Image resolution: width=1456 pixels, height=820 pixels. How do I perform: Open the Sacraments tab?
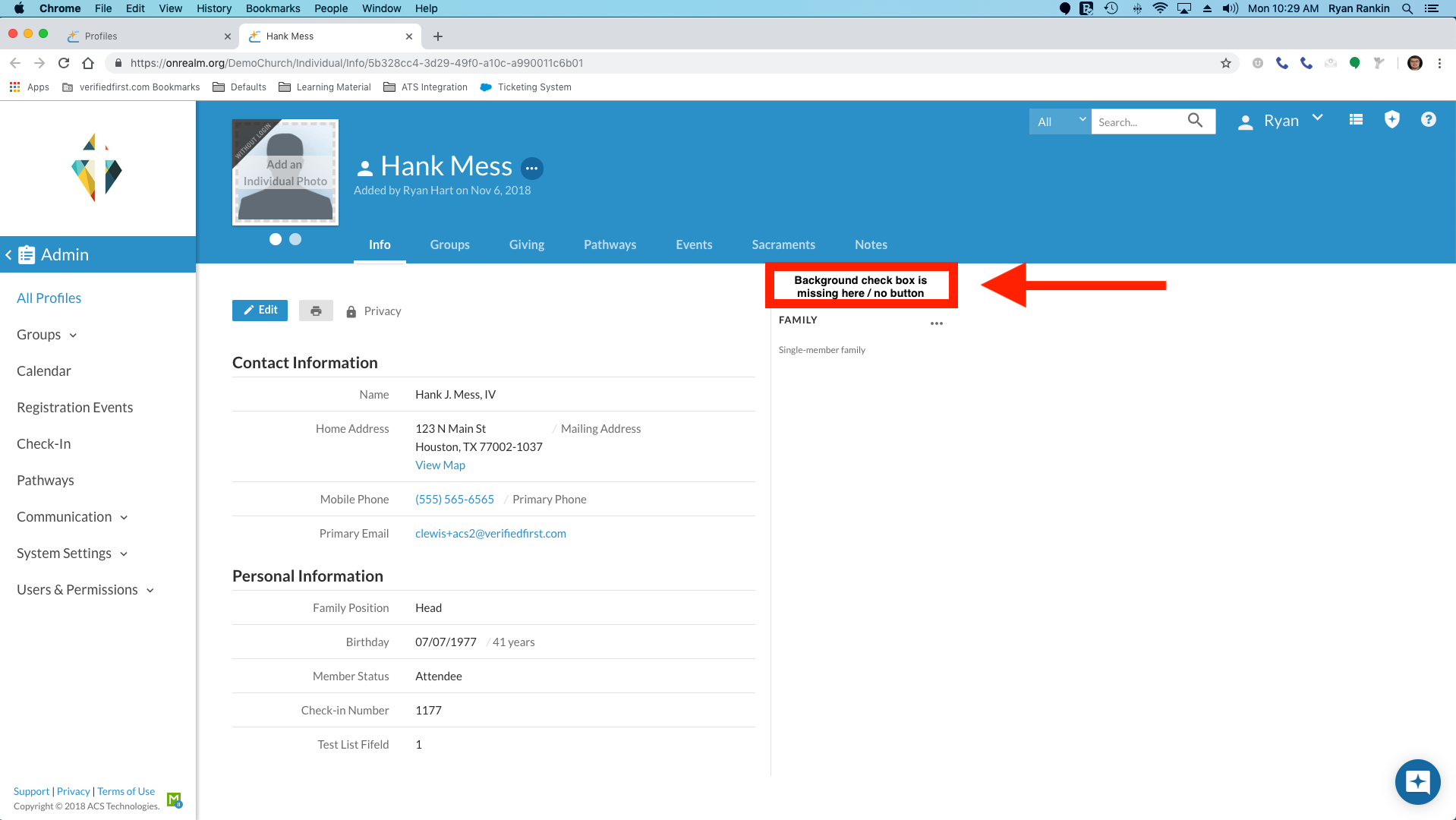tap(783, 244)
